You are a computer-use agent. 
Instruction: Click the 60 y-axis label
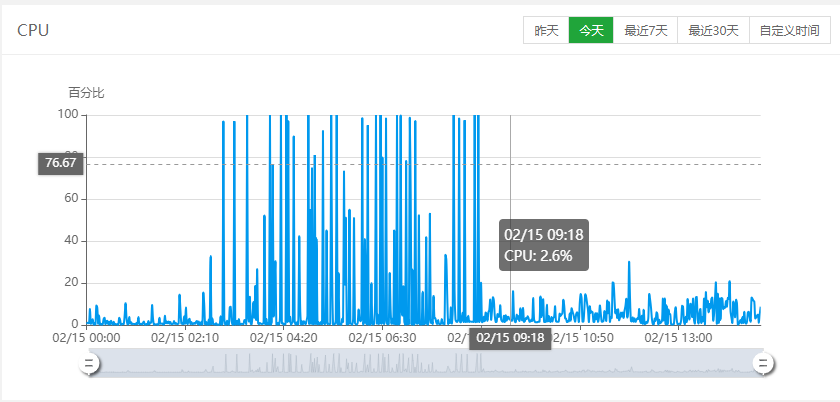tap(72, 199)
